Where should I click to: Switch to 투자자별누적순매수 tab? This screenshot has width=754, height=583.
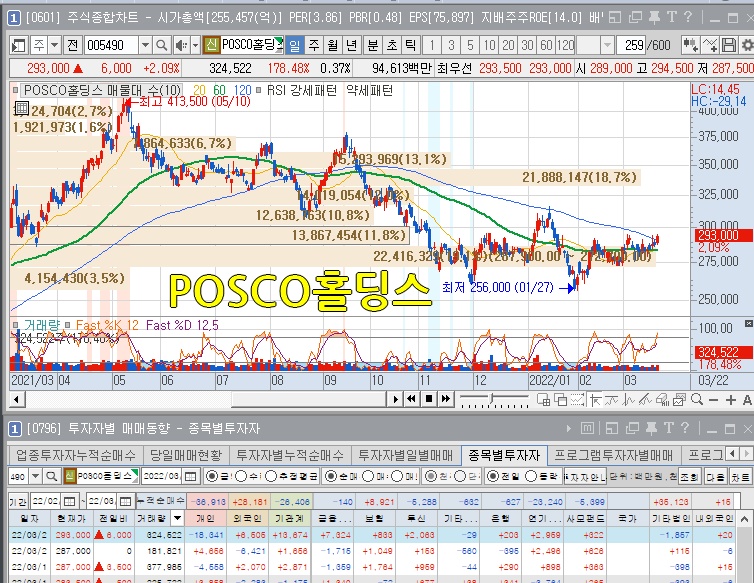(x=290, y=455)
